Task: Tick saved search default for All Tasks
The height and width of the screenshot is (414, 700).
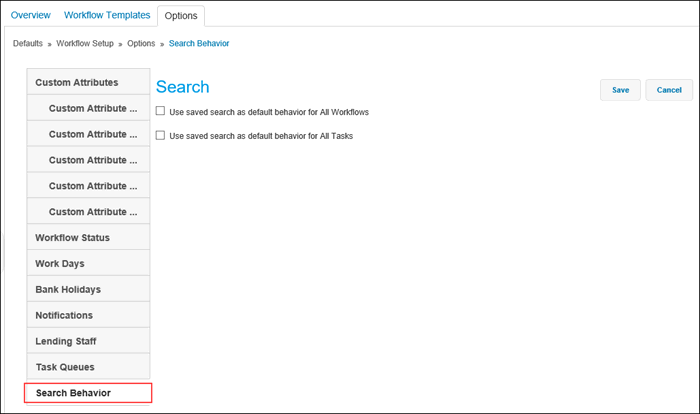Action: (x=160, y=135)
